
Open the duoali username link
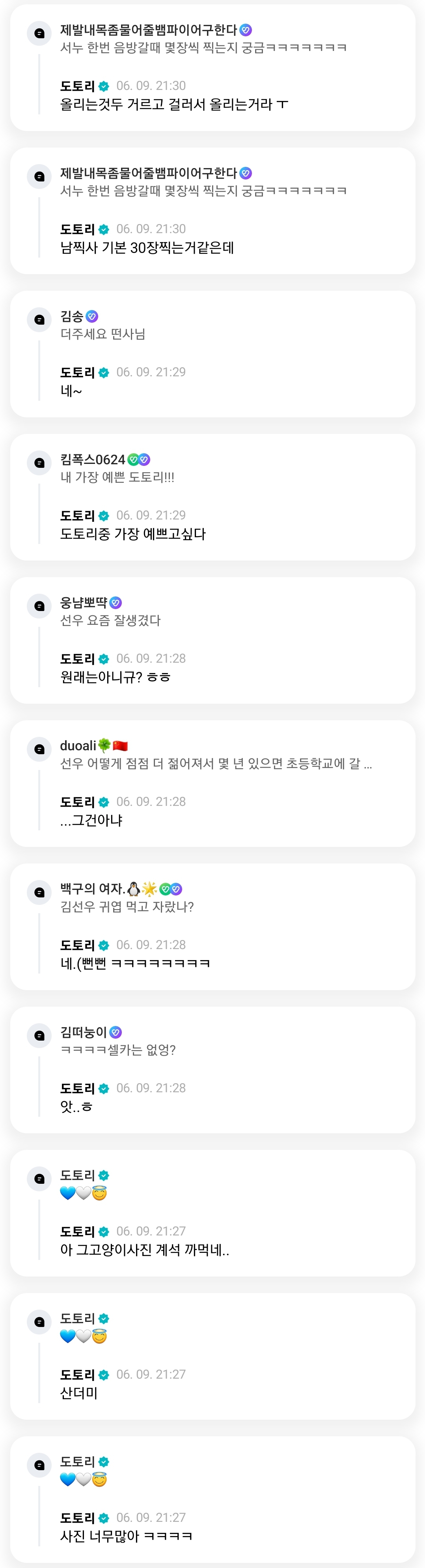pos(78,746)
